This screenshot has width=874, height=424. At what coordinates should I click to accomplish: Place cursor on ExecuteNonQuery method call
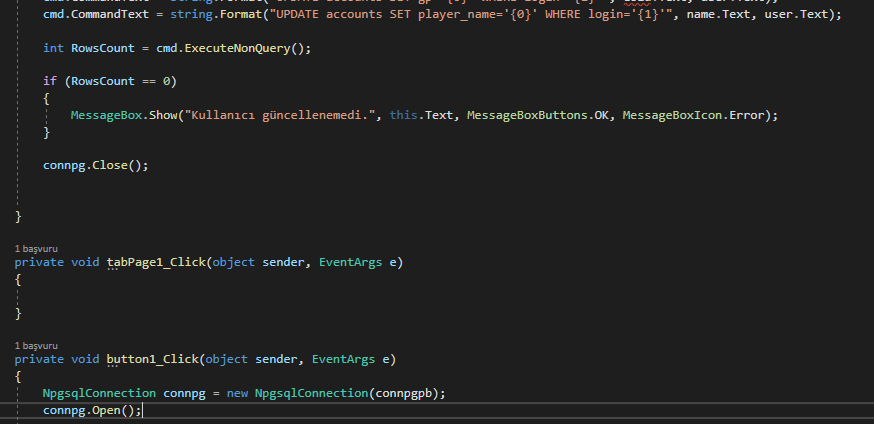point(237,48)
